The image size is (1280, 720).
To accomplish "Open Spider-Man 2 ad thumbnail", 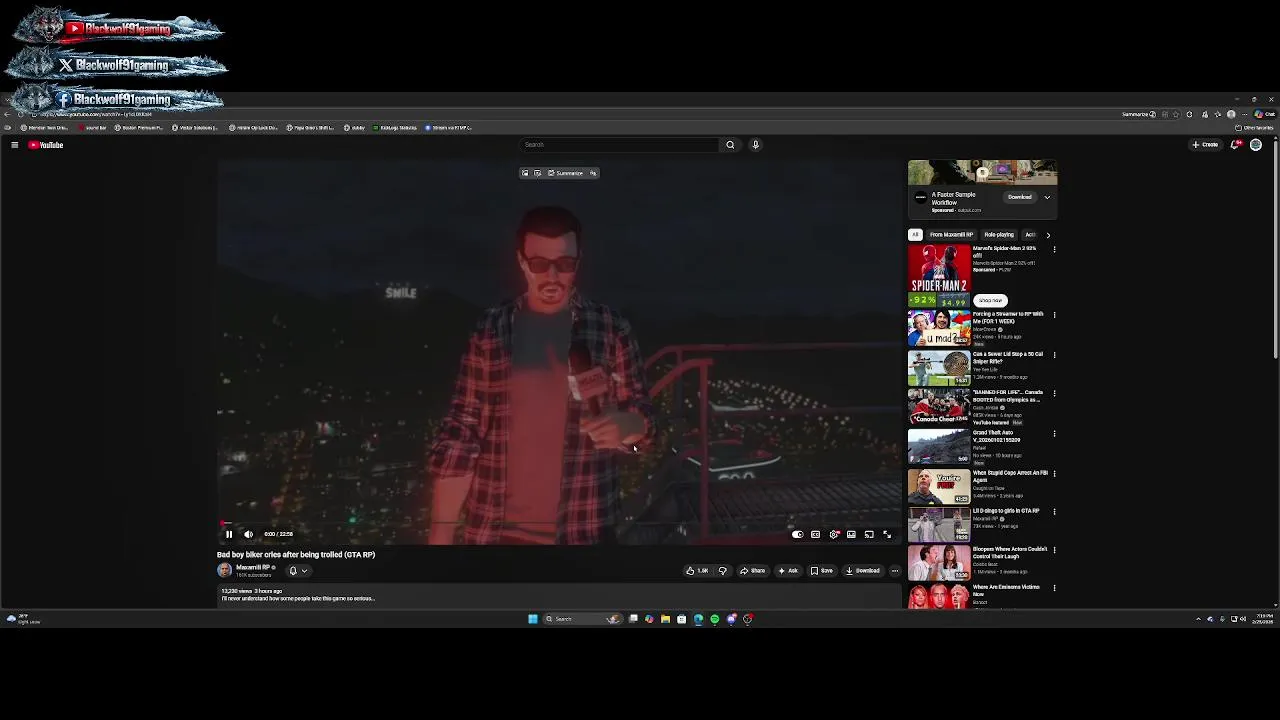I will coord(939,276).
